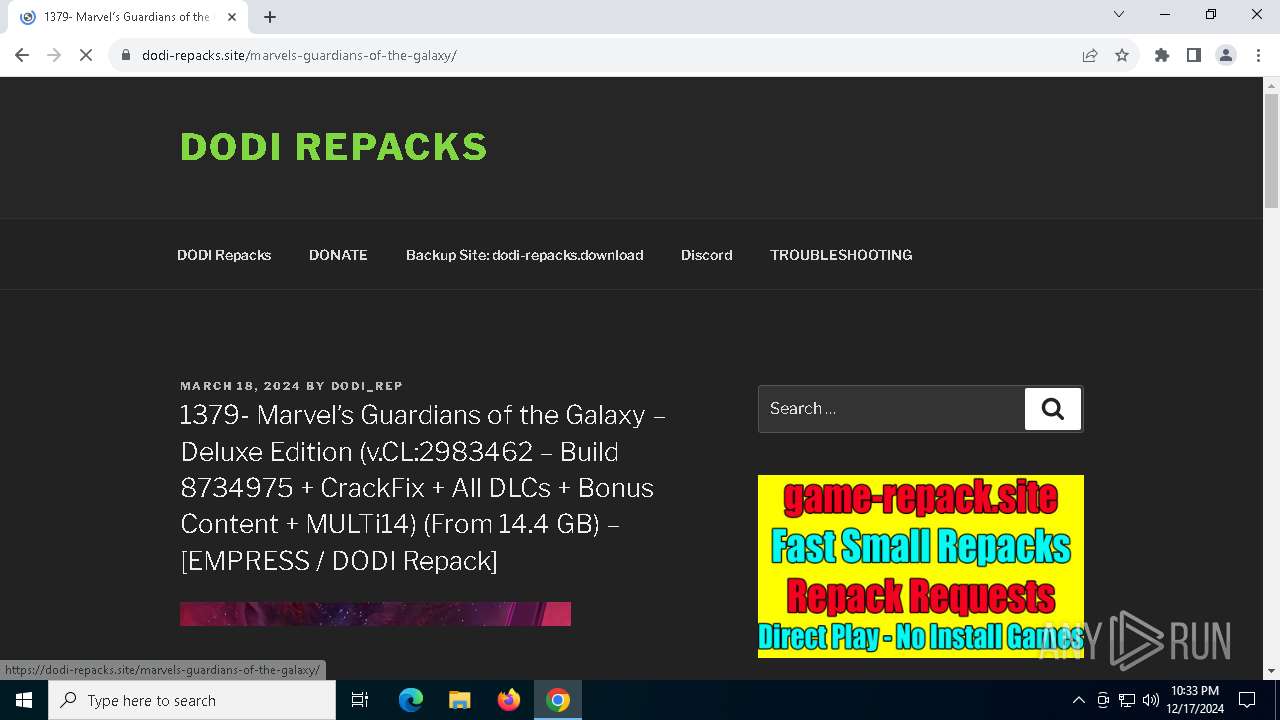Viewport: 1280px width, 720px height.
Task: Launch Microsoft Edge from taskbar
Action: click(411, 700)
